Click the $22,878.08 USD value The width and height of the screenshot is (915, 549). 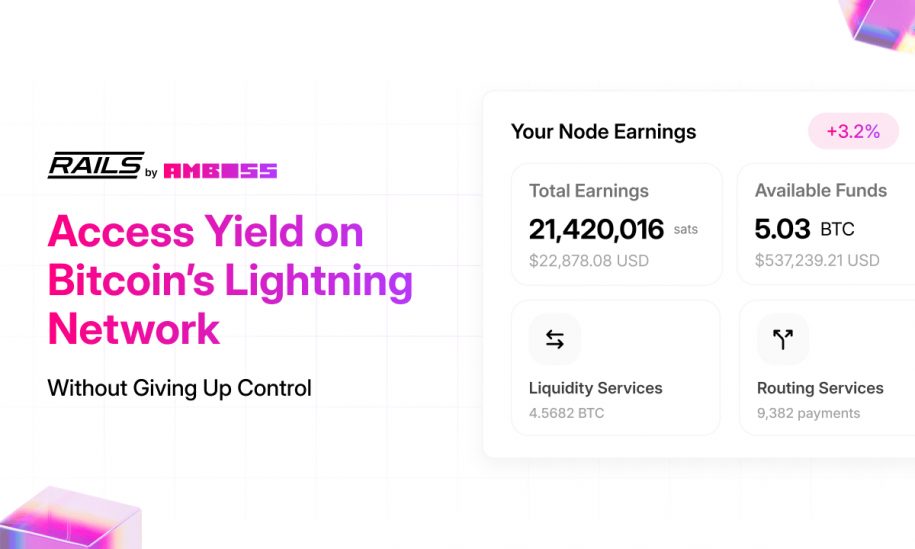[589, 261]
